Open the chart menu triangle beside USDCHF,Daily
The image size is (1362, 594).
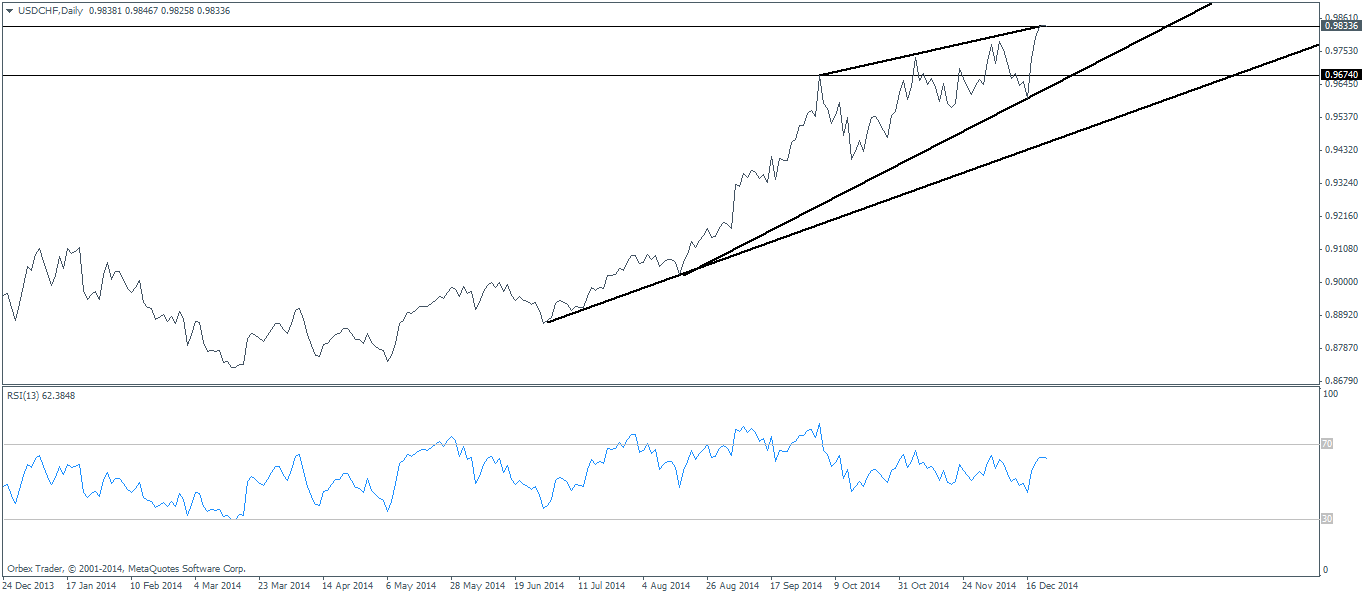9,10
